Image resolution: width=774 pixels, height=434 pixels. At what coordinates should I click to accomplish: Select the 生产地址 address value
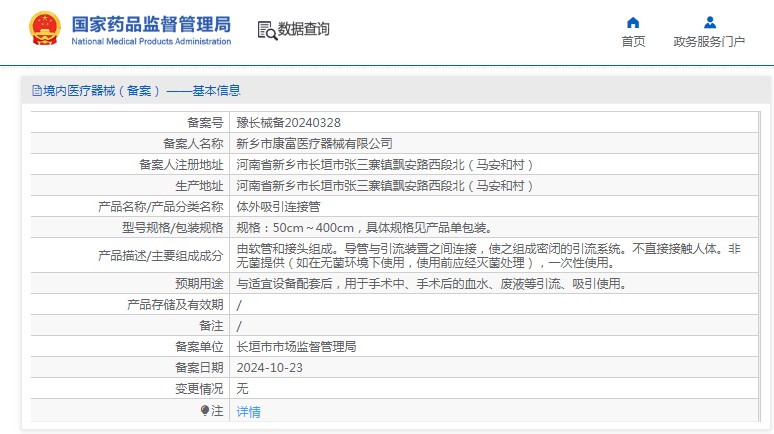click(385, 186)
